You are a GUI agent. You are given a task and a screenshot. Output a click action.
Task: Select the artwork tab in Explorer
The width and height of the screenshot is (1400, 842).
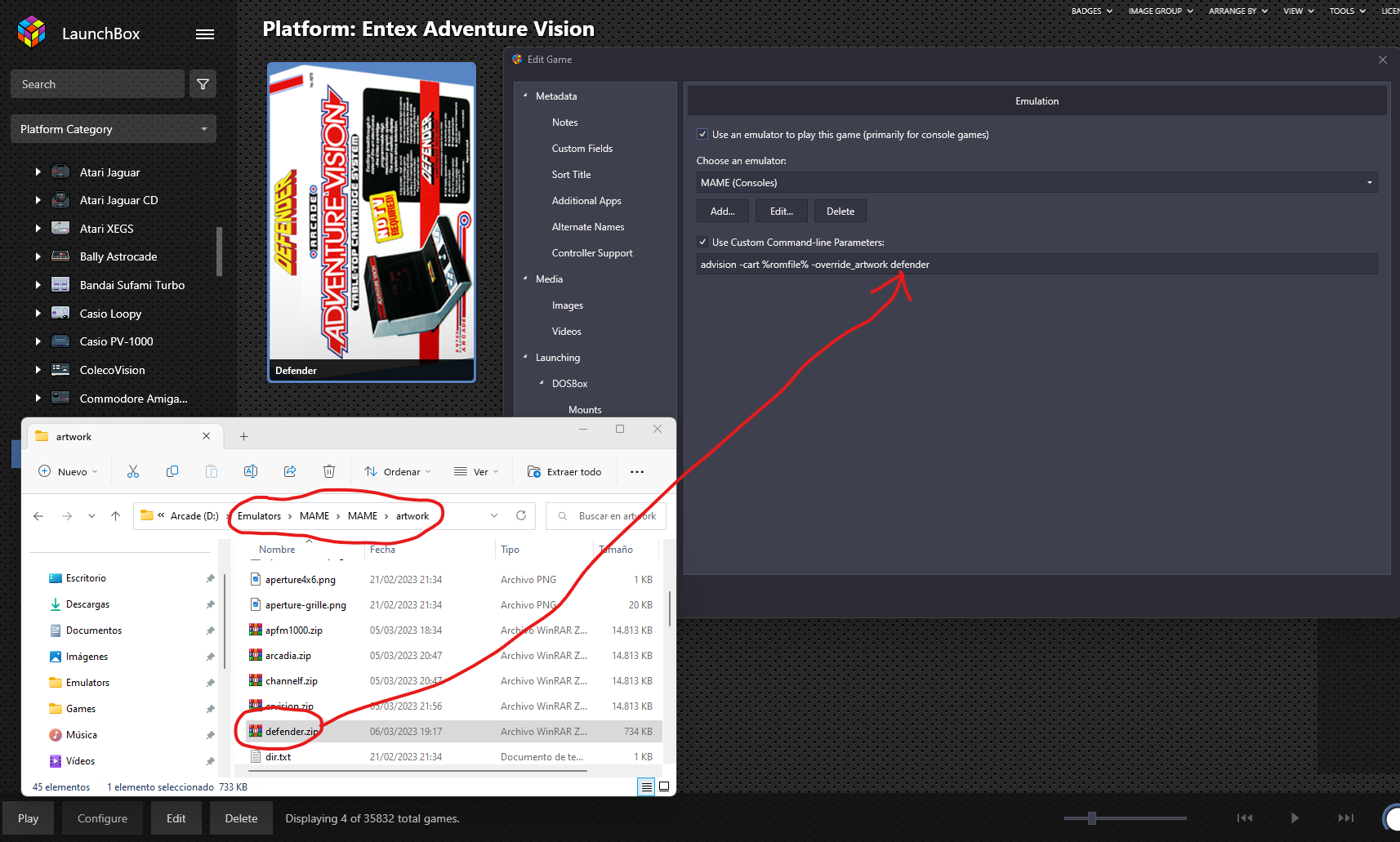click(123, 437)
